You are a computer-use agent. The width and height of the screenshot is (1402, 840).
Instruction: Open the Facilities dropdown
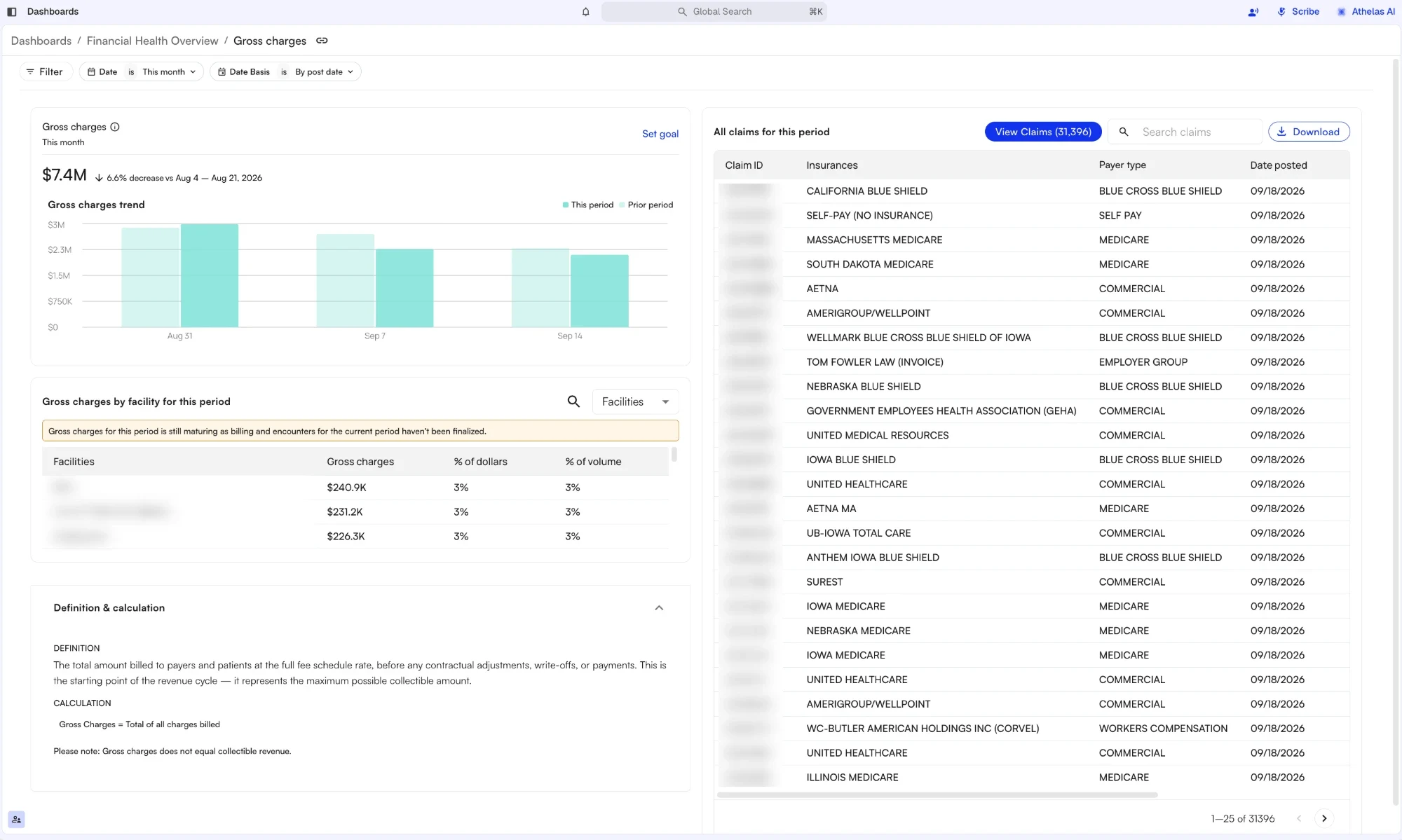coord(635,401)
